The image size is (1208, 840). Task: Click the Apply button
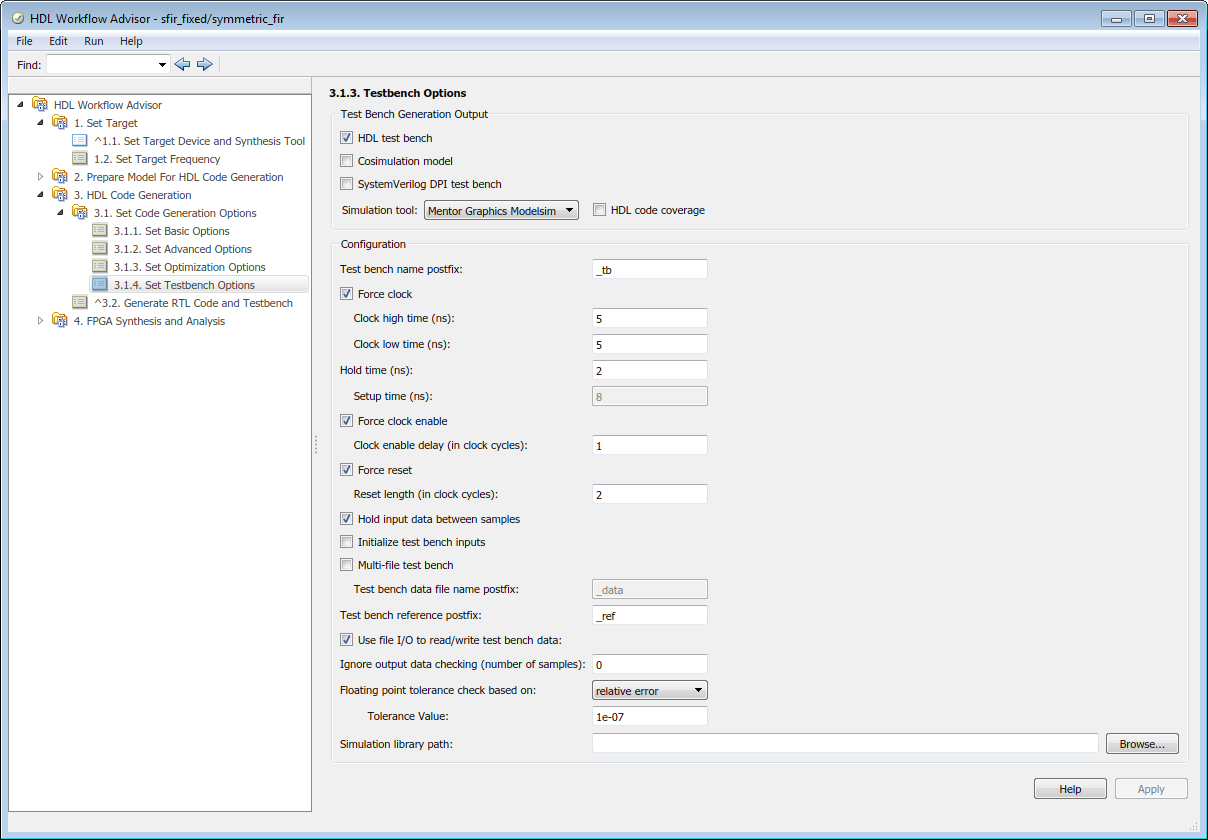(x=1151, y=789)
